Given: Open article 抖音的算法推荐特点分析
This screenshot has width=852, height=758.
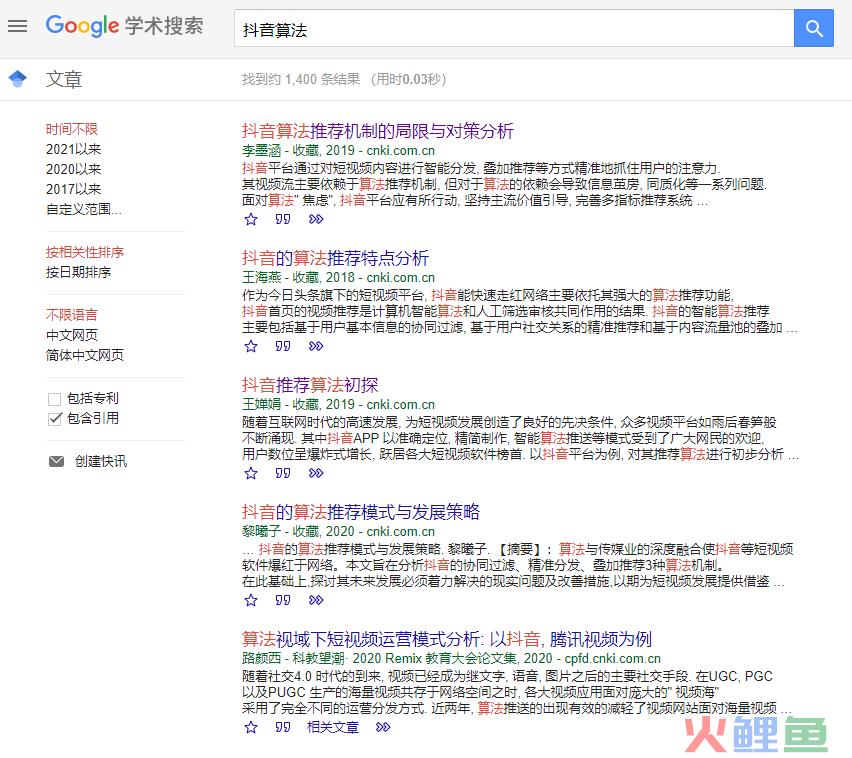Looking at the screenshot, I should tap(335, 258).
